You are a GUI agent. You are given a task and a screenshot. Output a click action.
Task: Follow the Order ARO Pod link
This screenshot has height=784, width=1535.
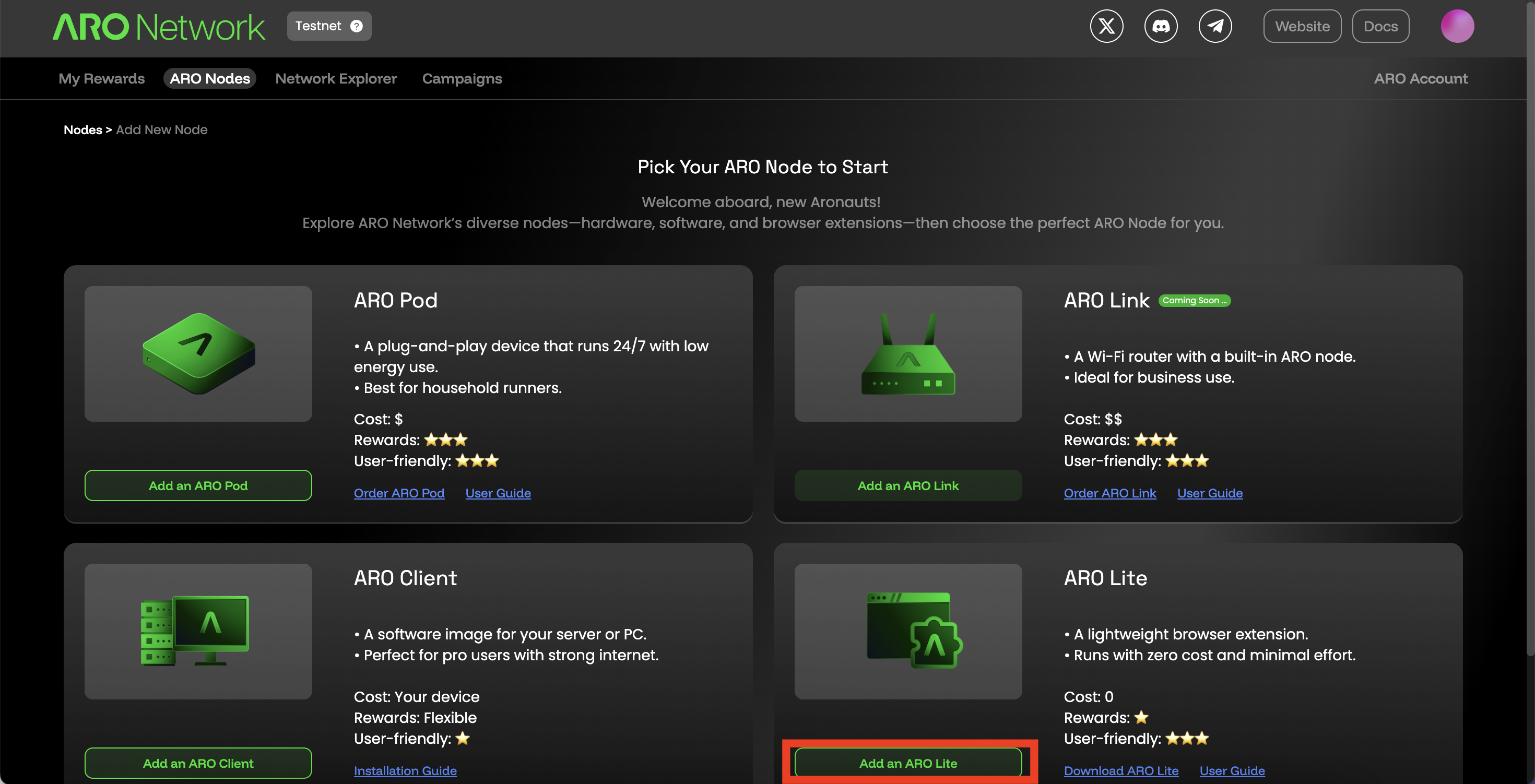pos(399,493)
